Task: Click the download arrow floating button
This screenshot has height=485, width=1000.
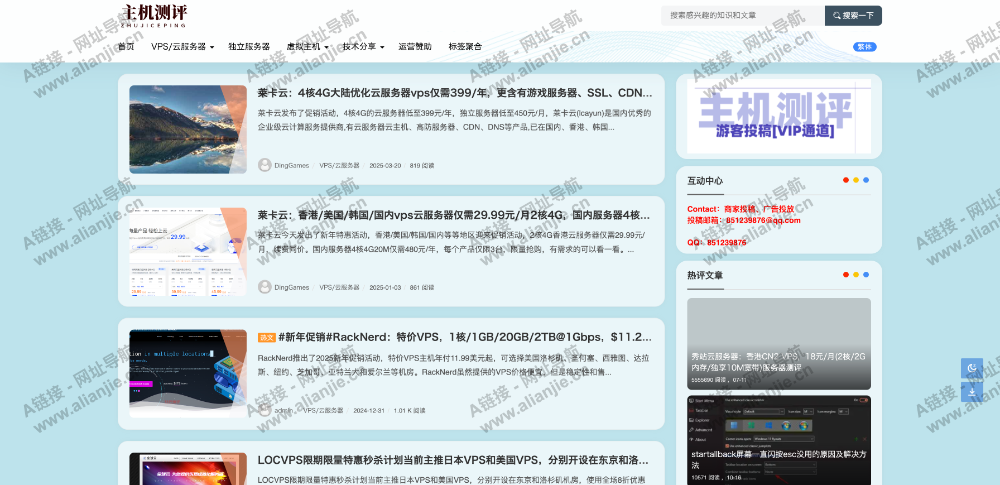Action: point(971,391)
